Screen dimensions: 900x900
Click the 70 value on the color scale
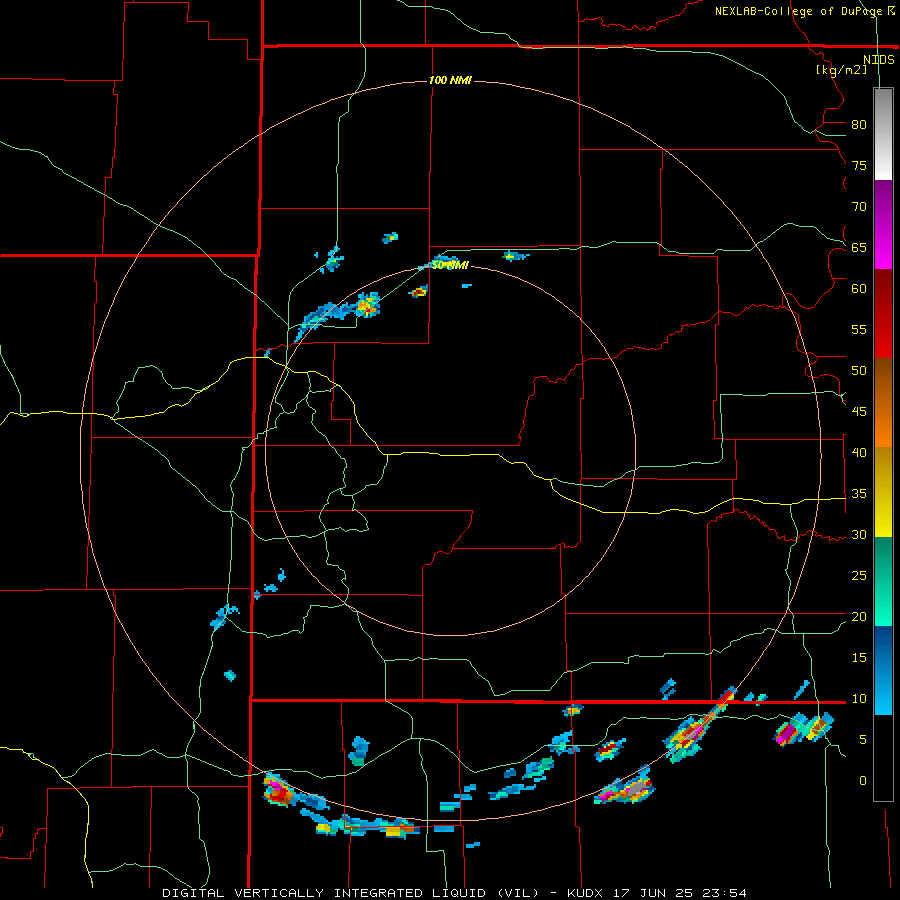[859, 207]
